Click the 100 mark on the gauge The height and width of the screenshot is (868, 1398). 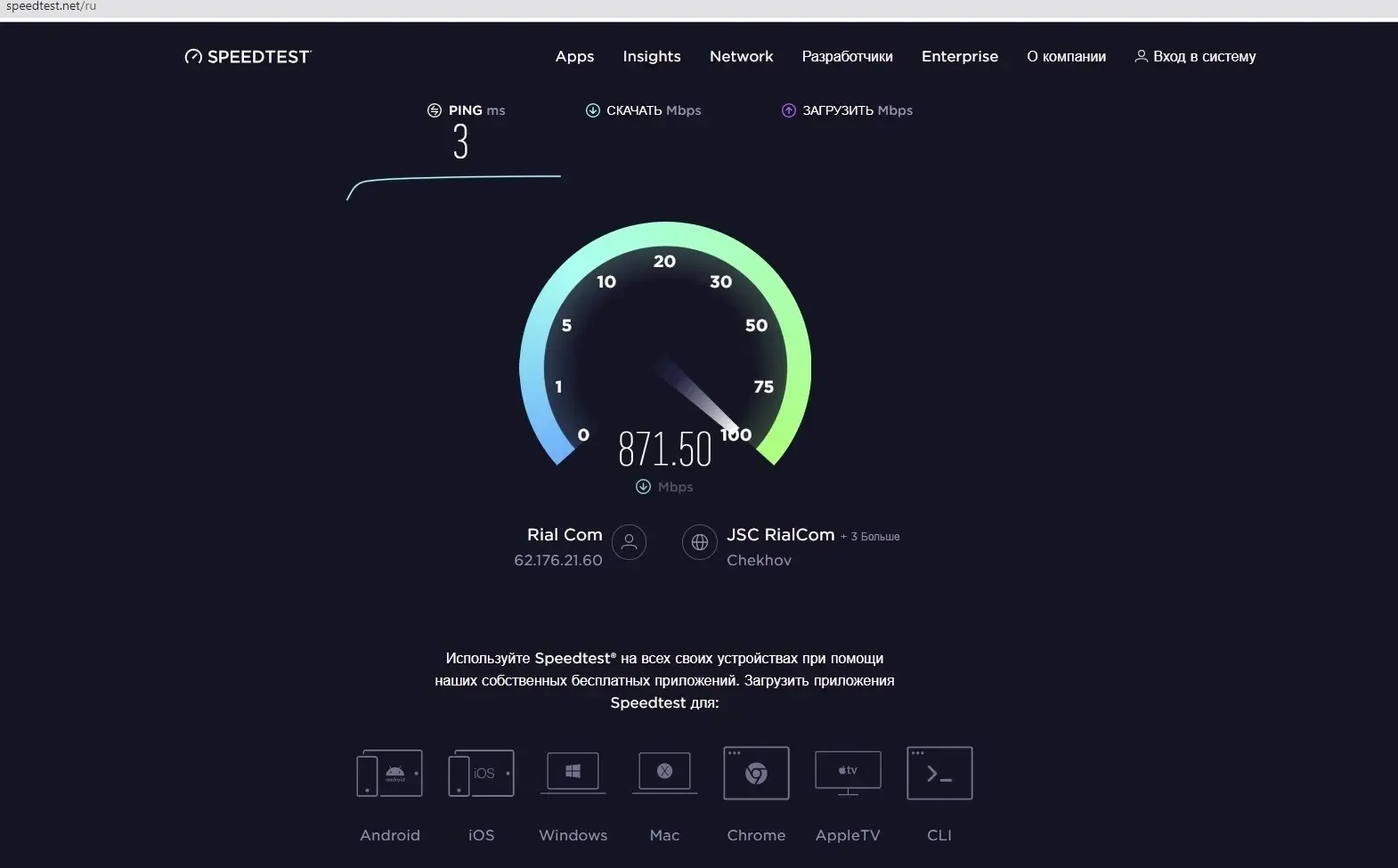[x=736, y=434]
